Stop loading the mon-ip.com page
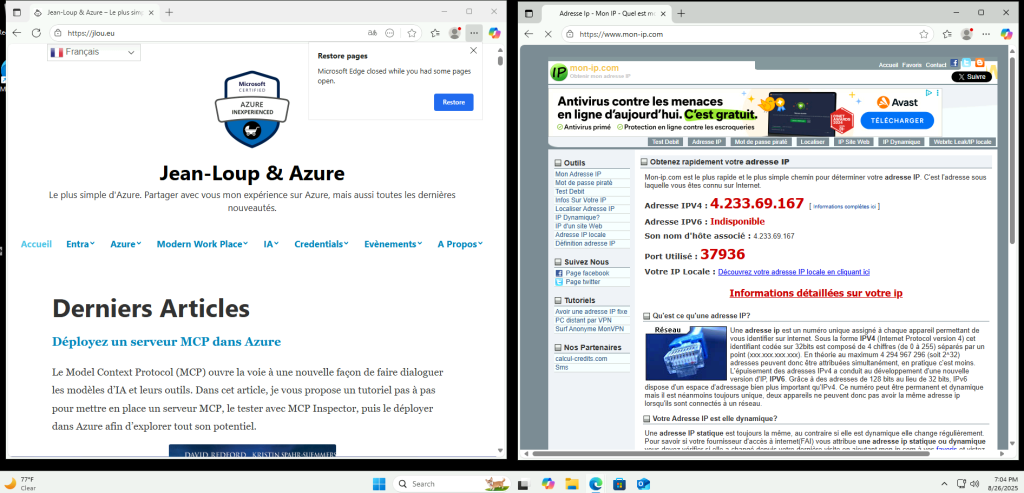The height and width of the screenshot is (493, 1024). (549, 34)
